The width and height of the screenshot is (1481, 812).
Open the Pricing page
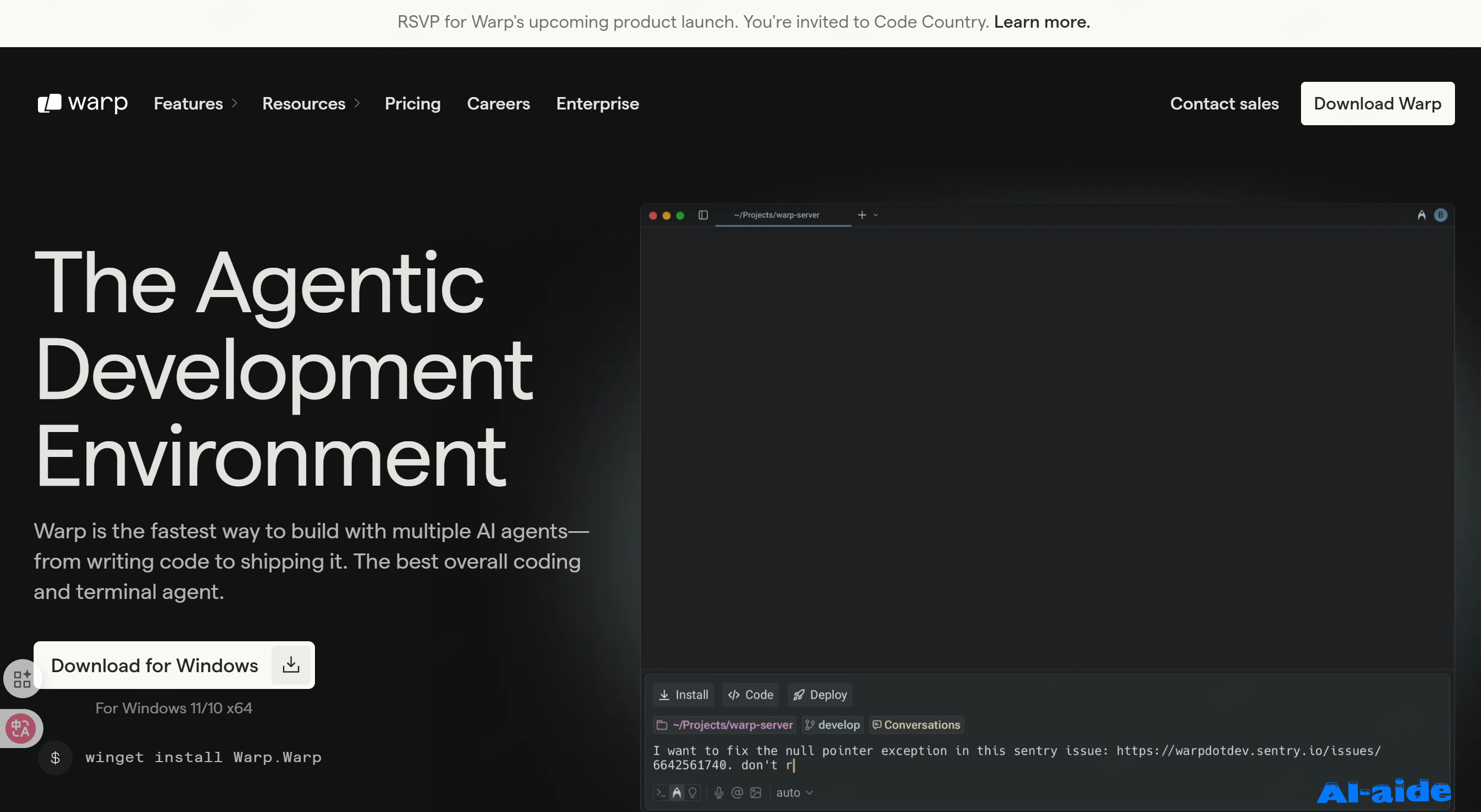click(x=412, y=104)
